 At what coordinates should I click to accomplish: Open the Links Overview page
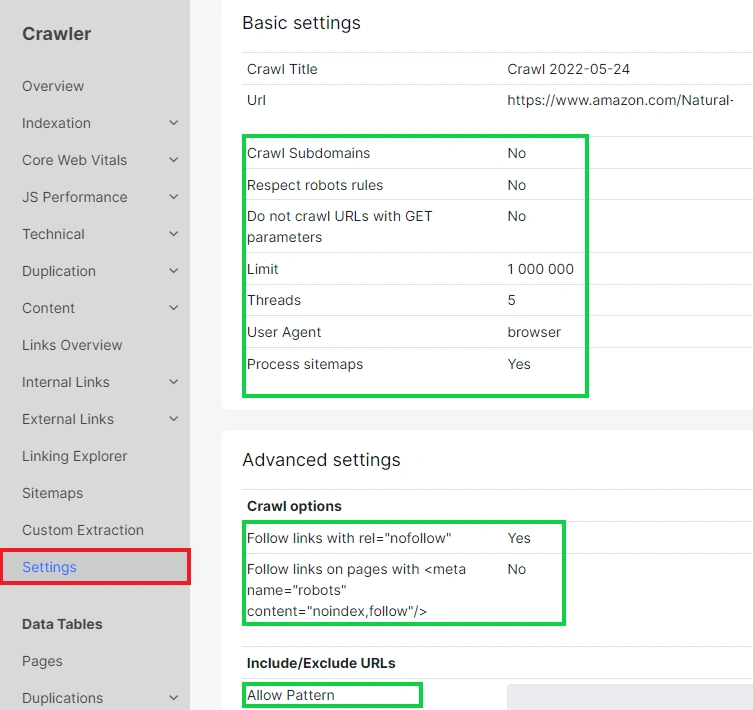[72, 345]
